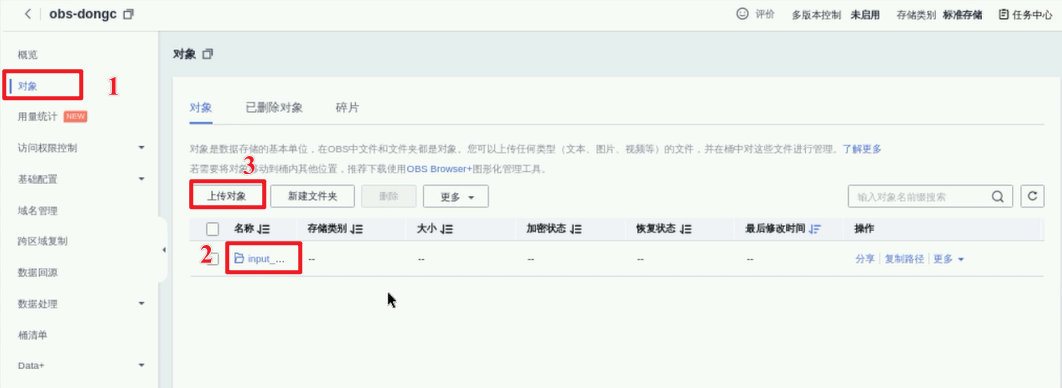Open 跨区域复制 in the sidebar
Screen dimensions: 1062x388
[x=42, y=241]
